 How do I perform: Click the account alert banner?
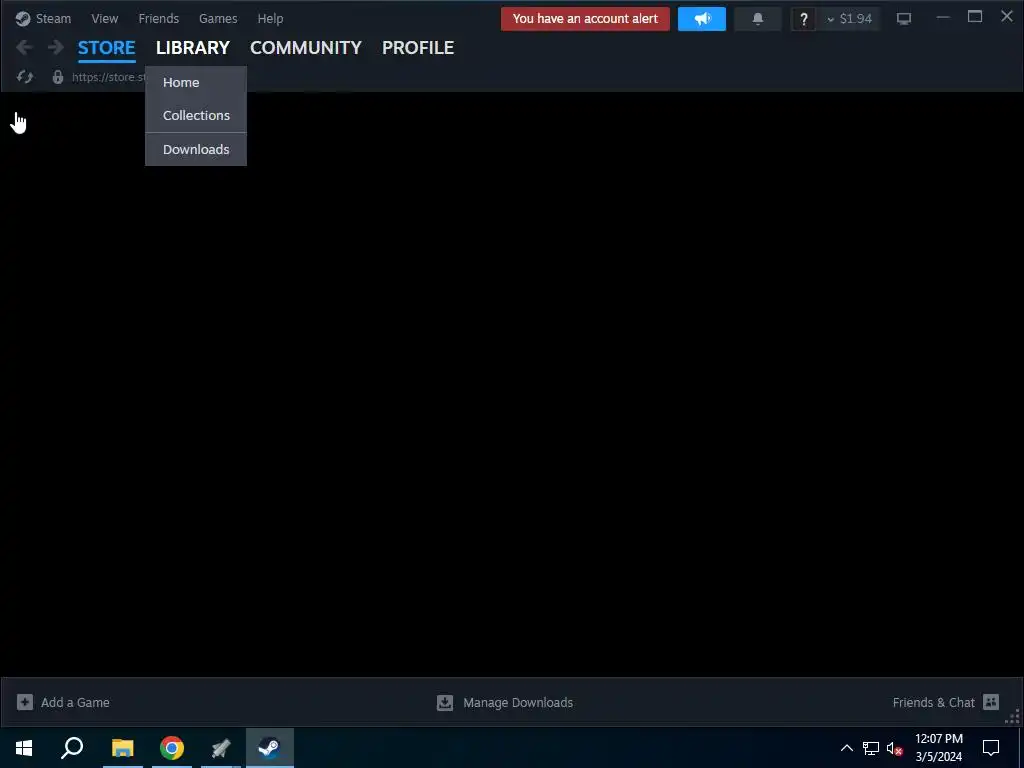pos(585,19)
